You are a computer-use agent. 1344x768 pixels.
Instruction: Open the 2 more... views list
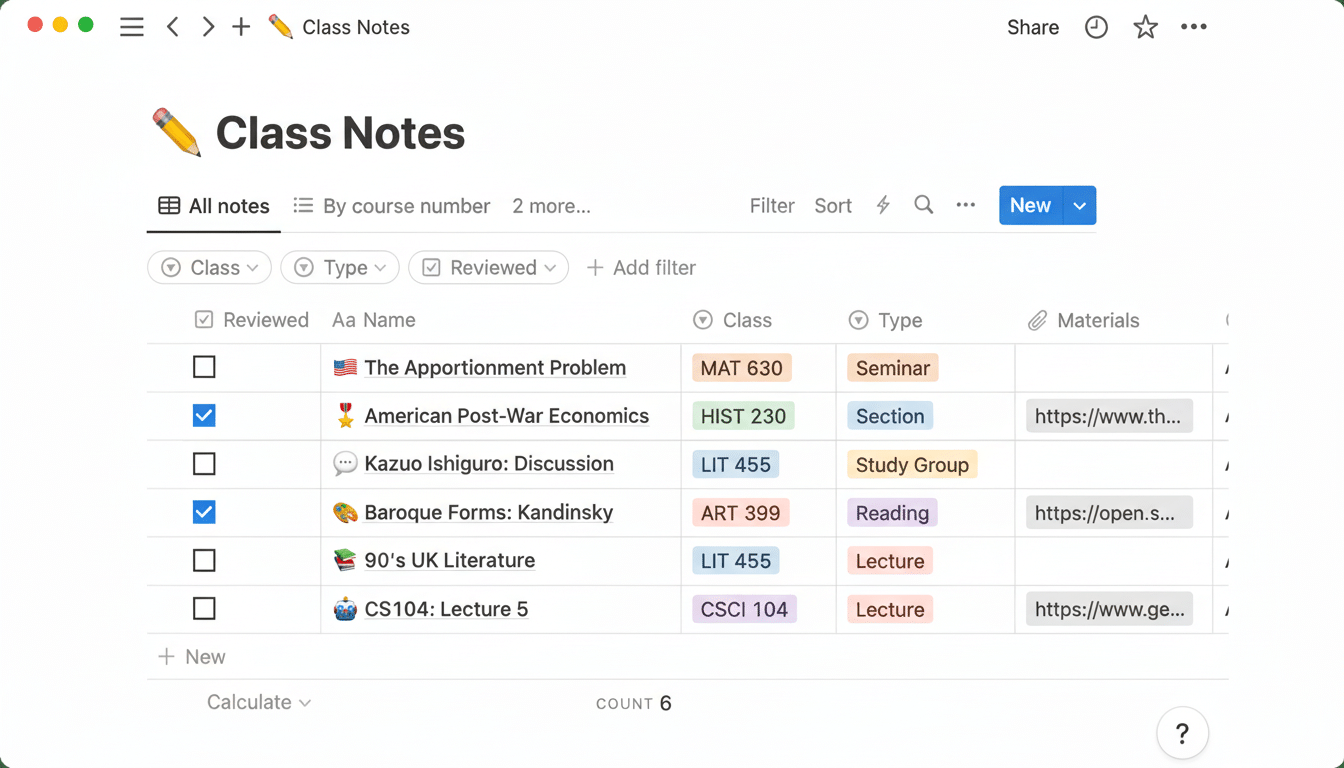(x=551, y=205)
